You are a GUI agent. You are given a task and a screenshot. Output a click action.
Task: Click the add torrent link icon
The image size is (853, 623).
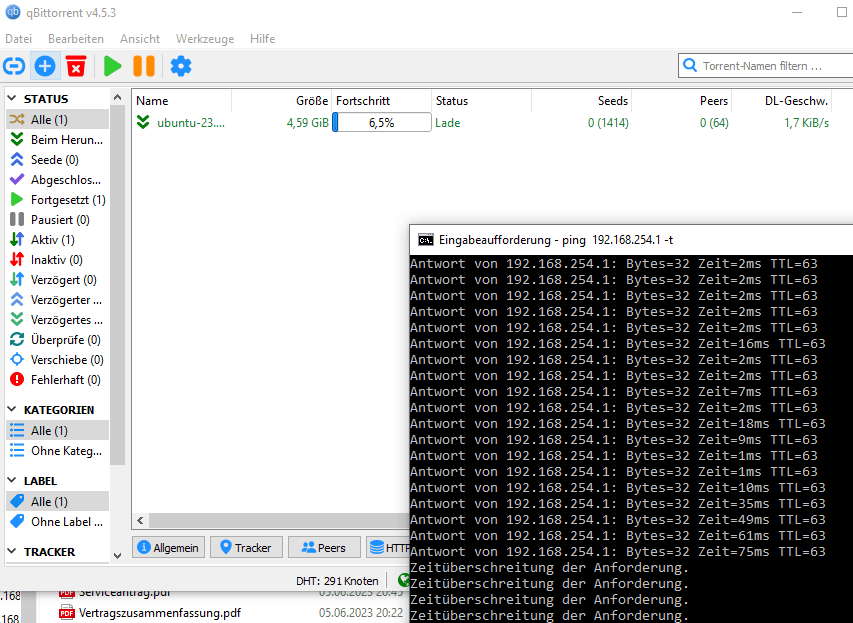click(x=14, y=66)
